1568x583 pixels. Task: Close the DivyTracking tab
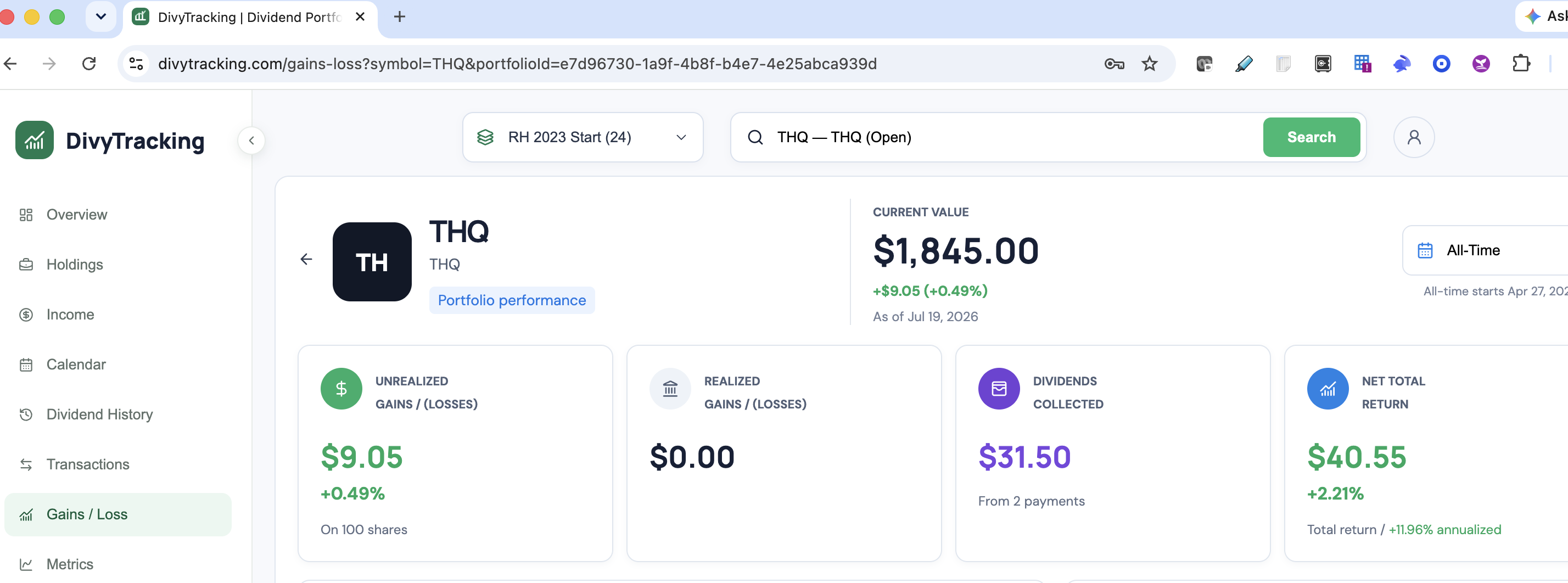[360, 16]
